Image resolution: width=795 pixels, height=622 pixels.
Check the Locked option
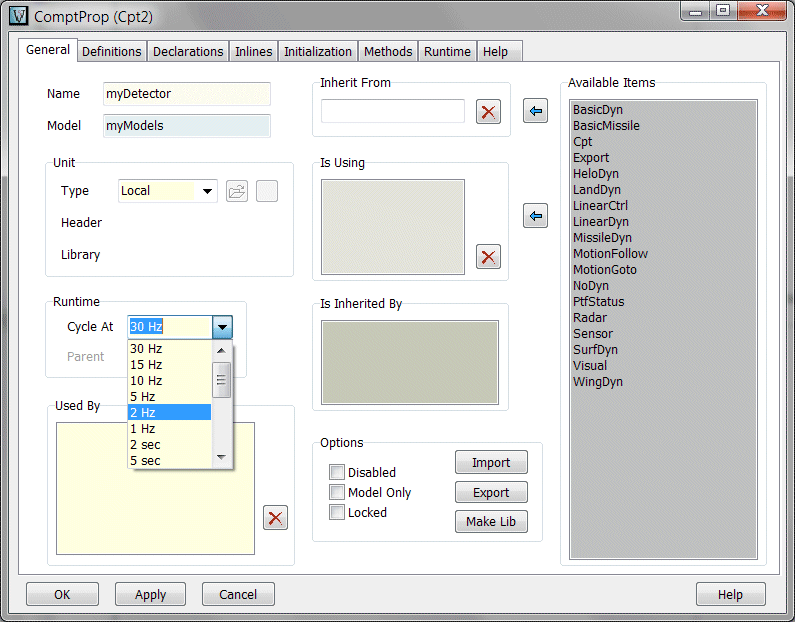tap(337, 512)
